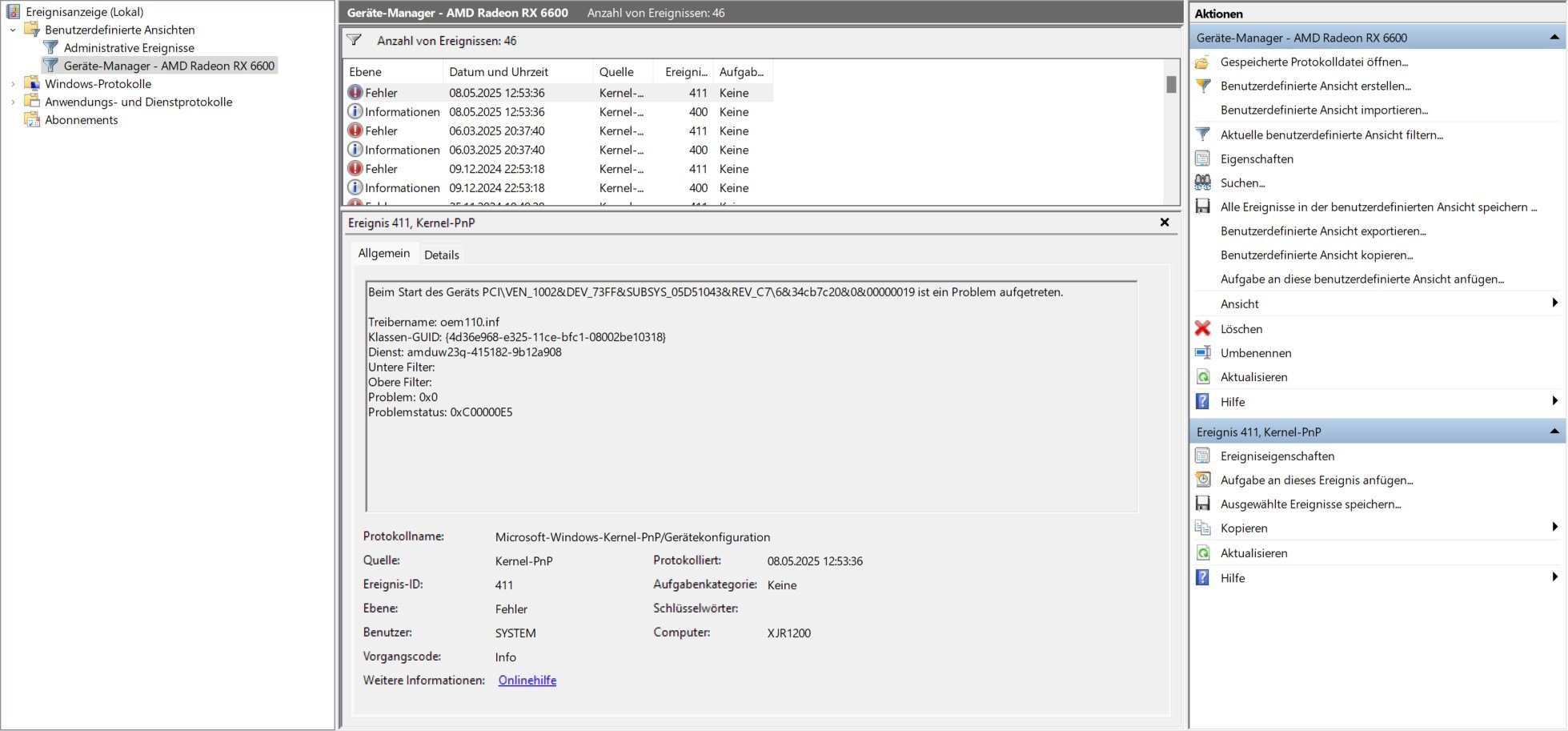Click the Administrative Ereignisse filter icon
Viewport: 1568px width, 731px height.
coord(50,47)
